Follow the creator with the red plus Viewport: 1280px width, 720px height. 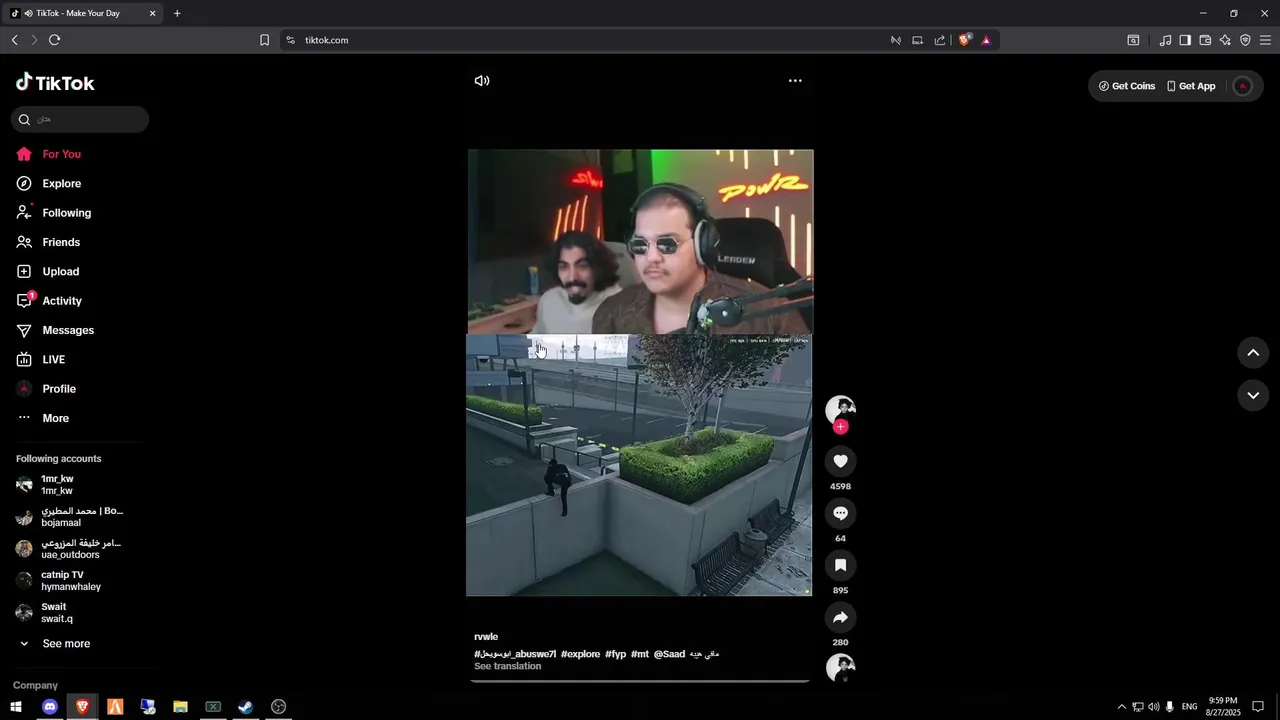[x=841, y=427]
